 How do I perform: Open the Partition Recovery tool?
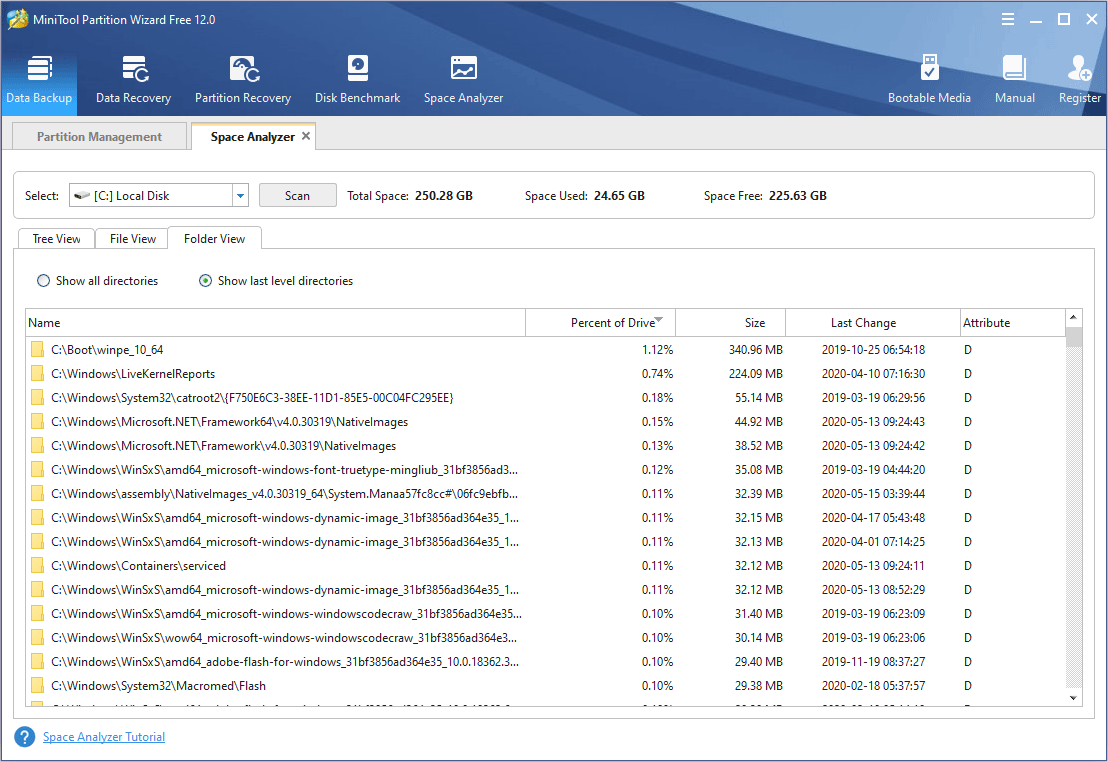click(242, 80)
